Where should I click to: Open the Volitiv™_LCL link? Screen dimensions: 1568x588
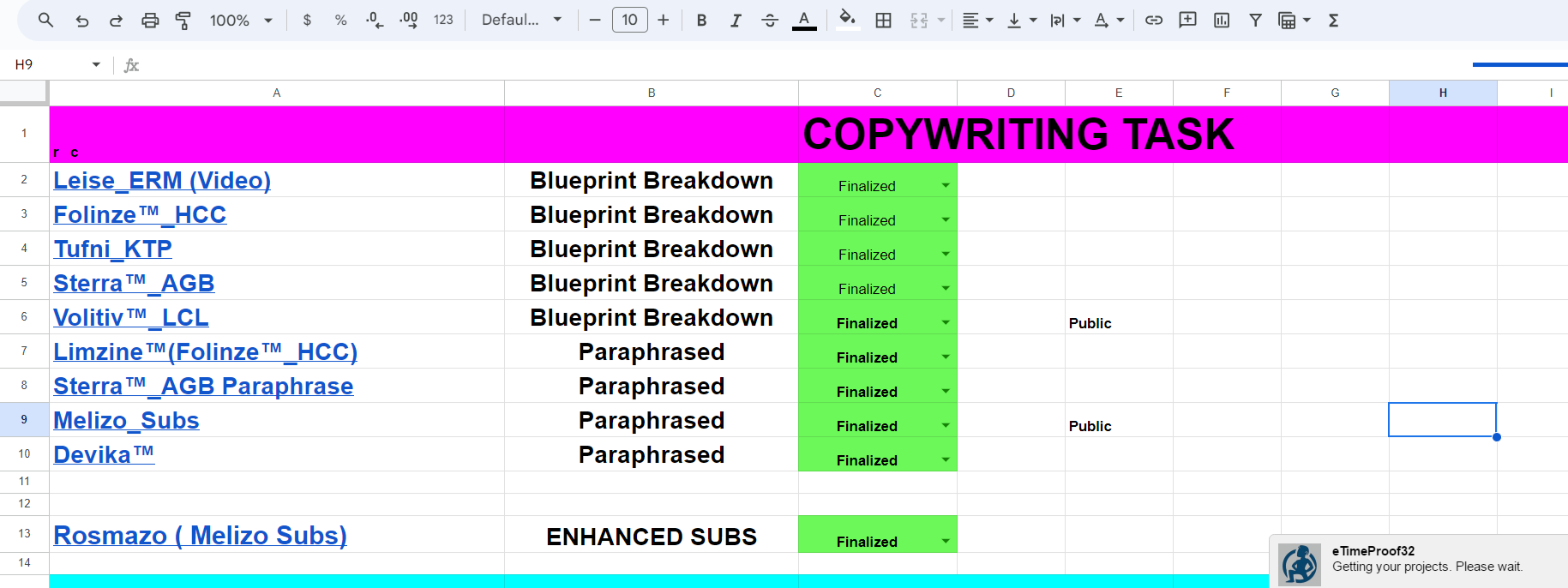coord(131,317)
